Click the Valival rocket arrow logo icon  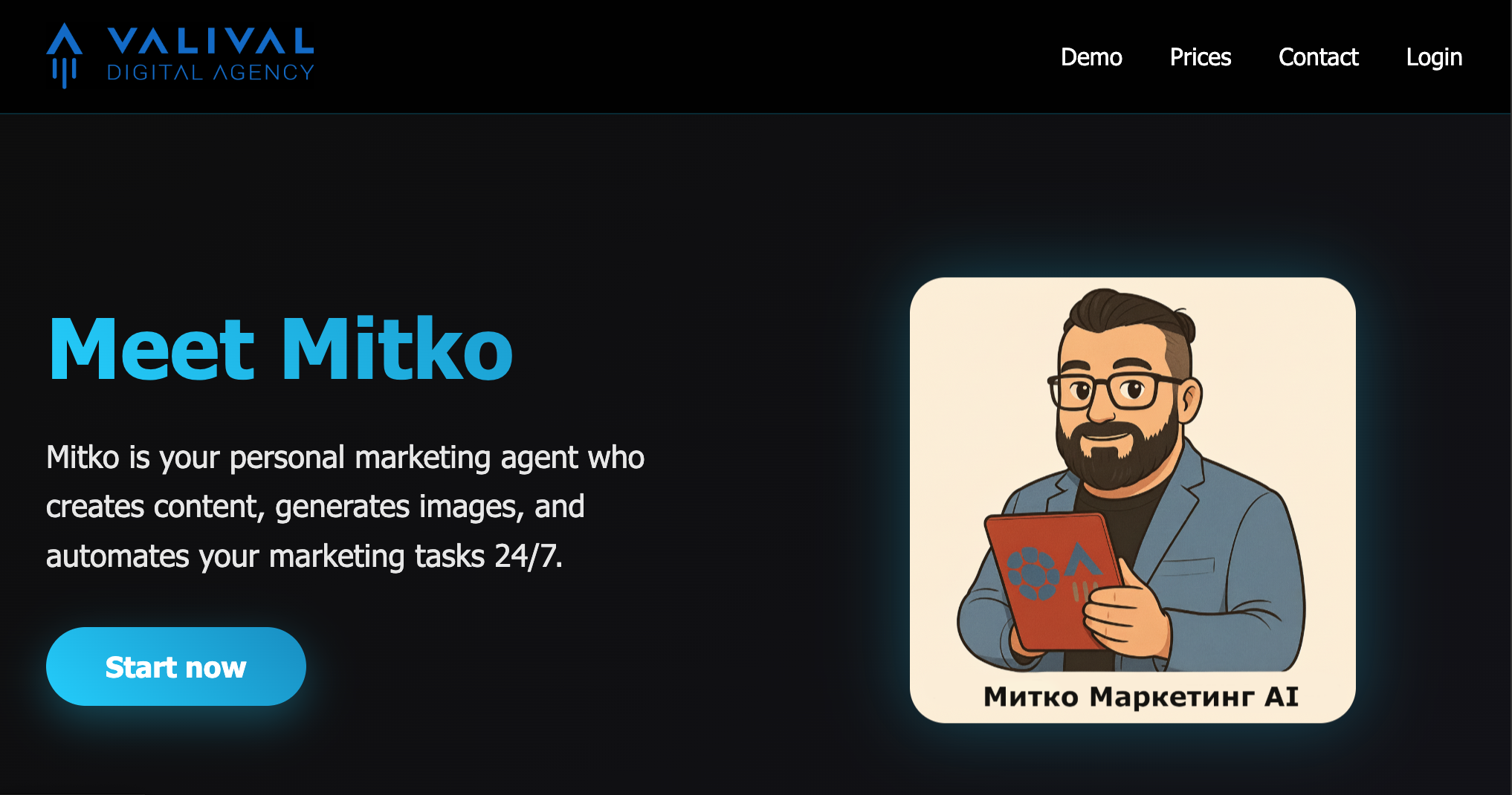click(65, 56)
